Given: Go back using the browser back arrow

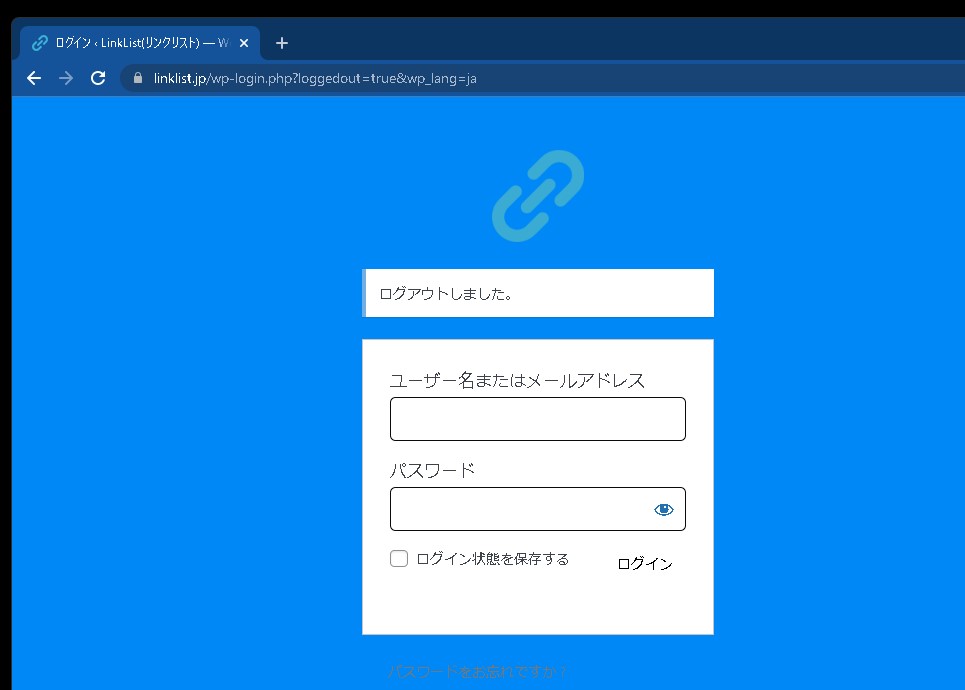Looking at the screenshot, I should (x=34, y=78).
